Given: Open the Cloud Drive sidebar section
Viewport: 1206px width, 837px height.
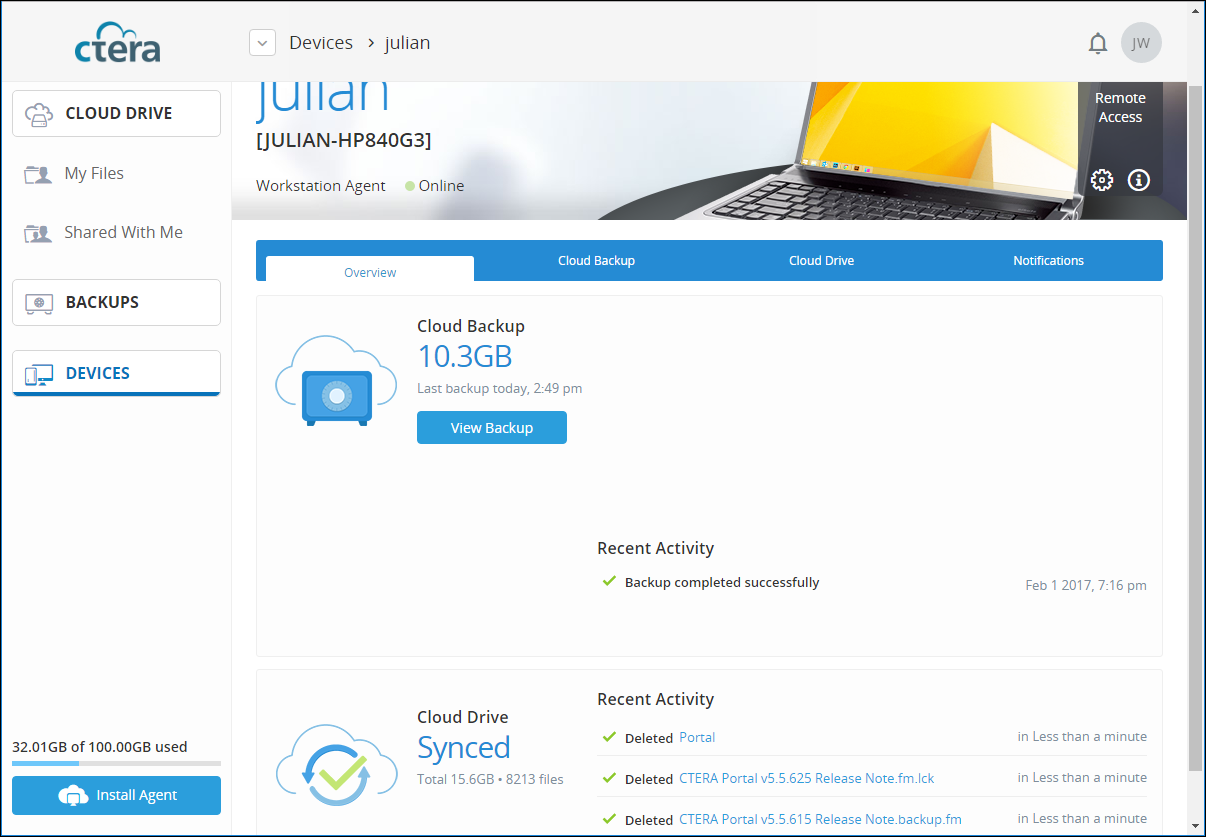Looking at the screenshot, I should [116, 113].
